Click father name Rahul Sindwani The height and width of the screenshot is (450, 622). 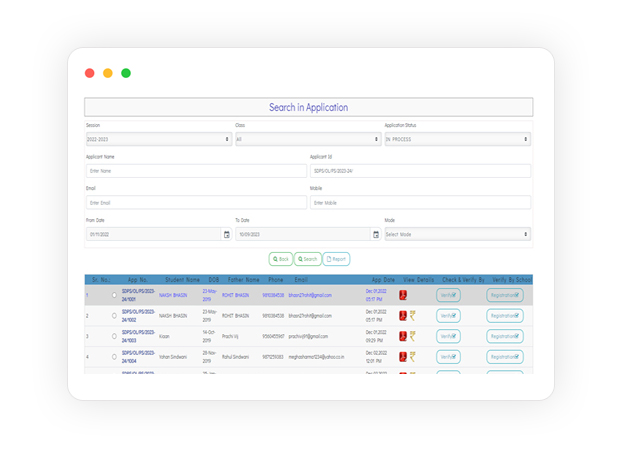click(x=235, y=357)
